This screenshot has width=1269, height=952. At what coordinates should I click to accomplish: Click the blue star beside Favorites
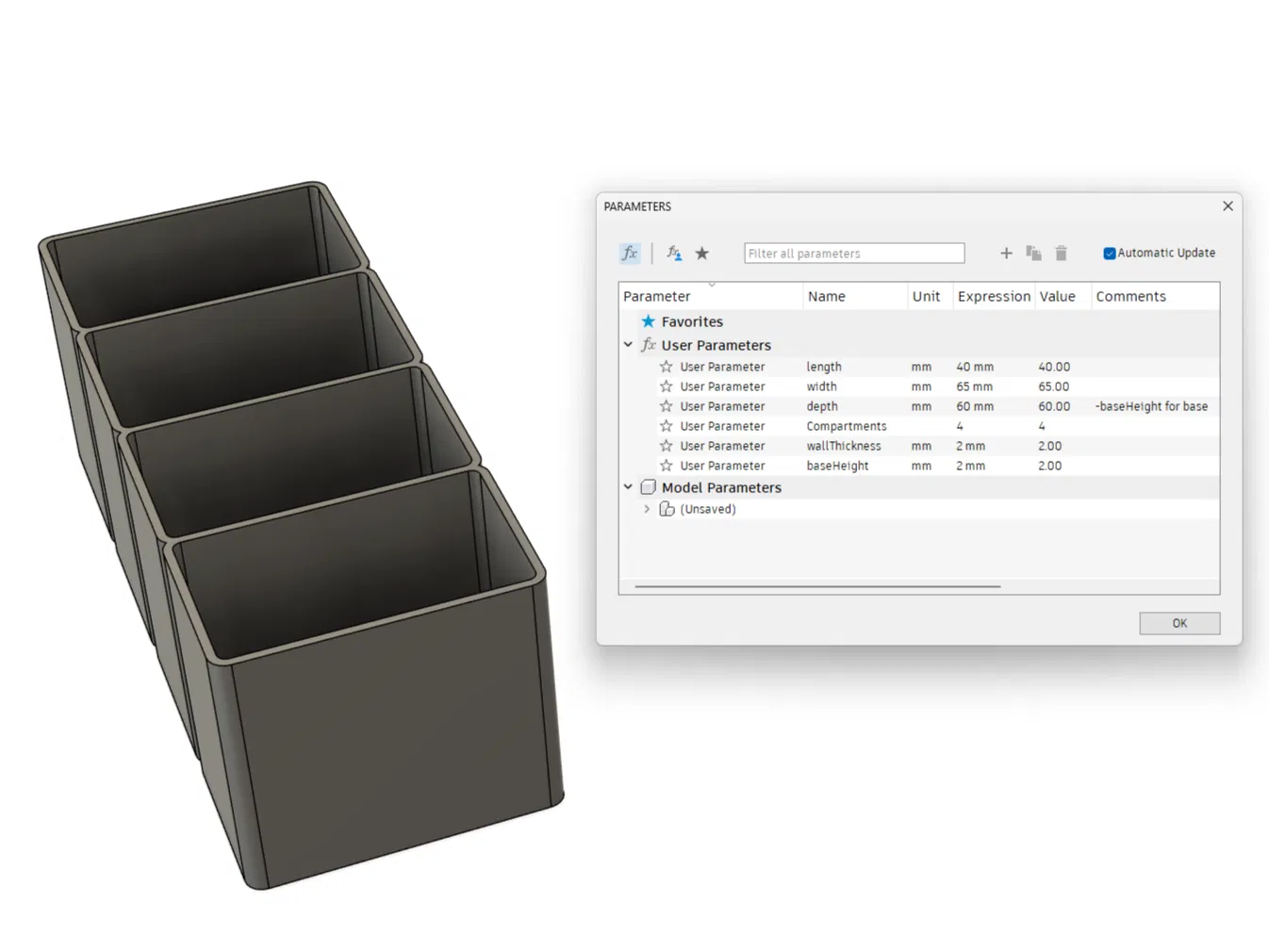click(649, 321)
